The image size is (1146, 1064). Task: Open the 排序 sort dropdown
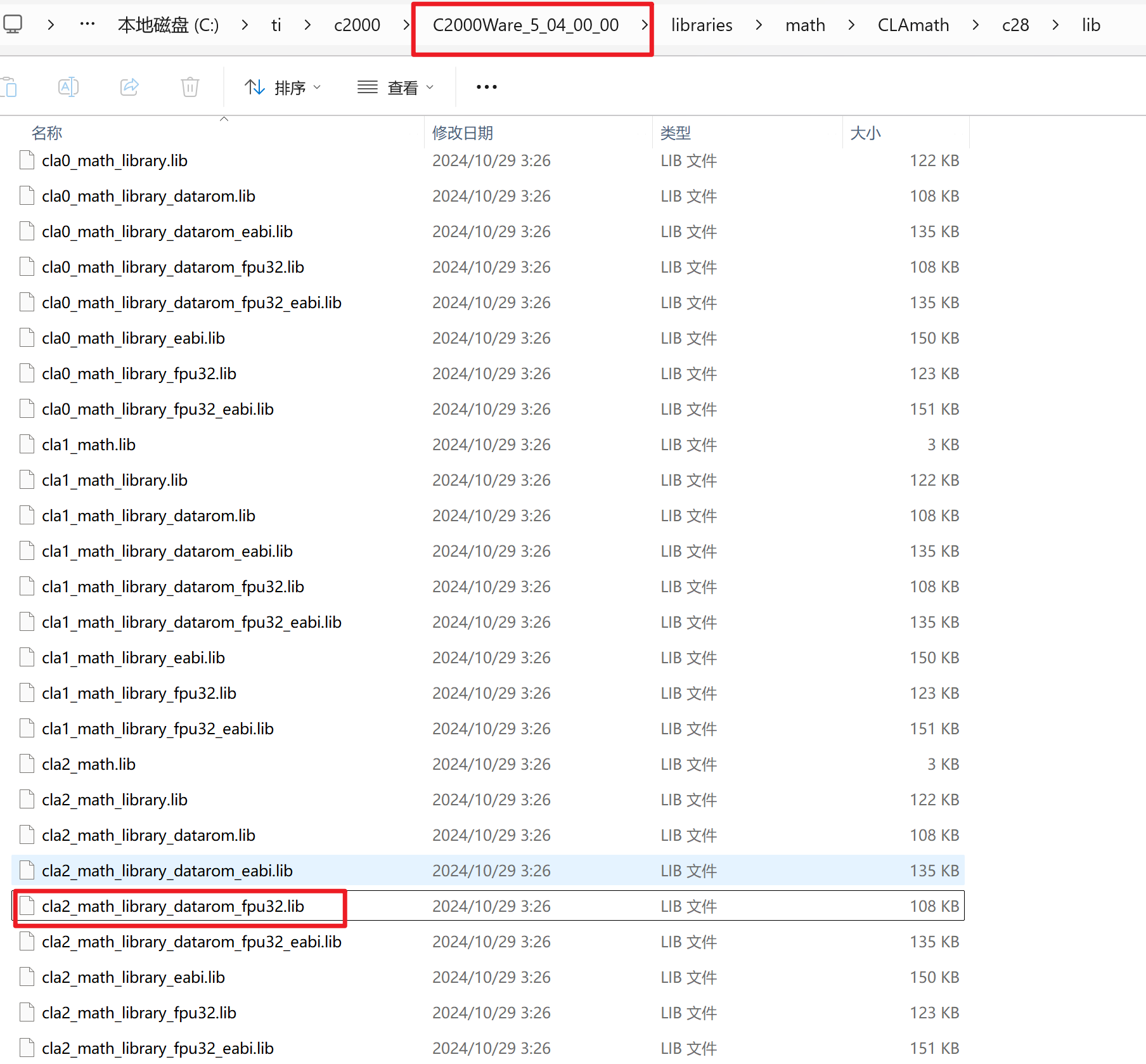tap(283, 87)
